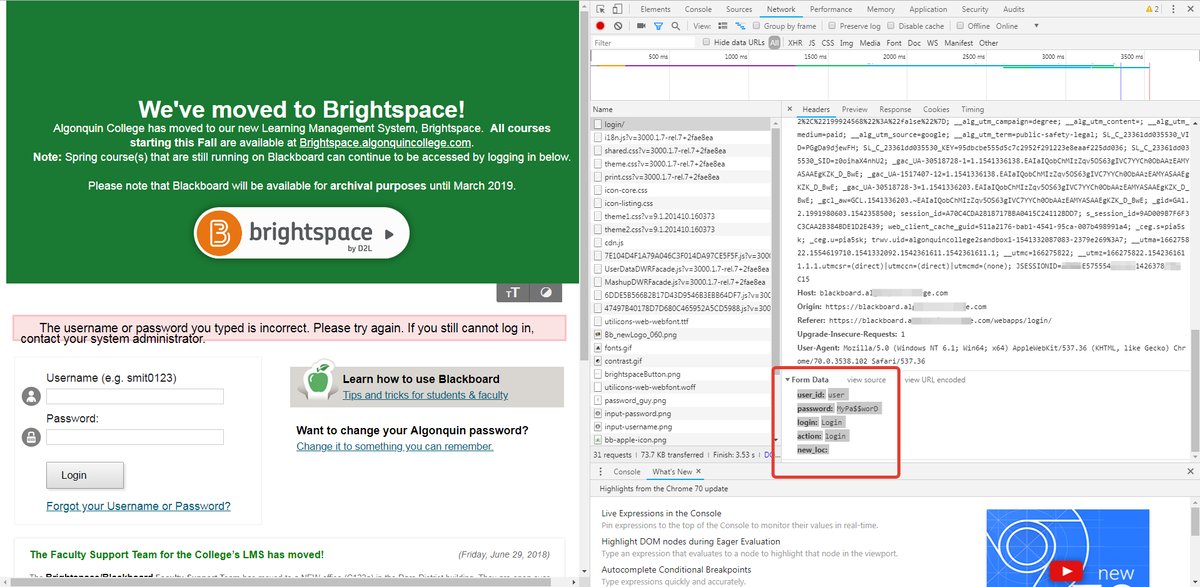1200x587 pixels.
Task: Open Forgot your Username or Password link
Action: (138, 506)
